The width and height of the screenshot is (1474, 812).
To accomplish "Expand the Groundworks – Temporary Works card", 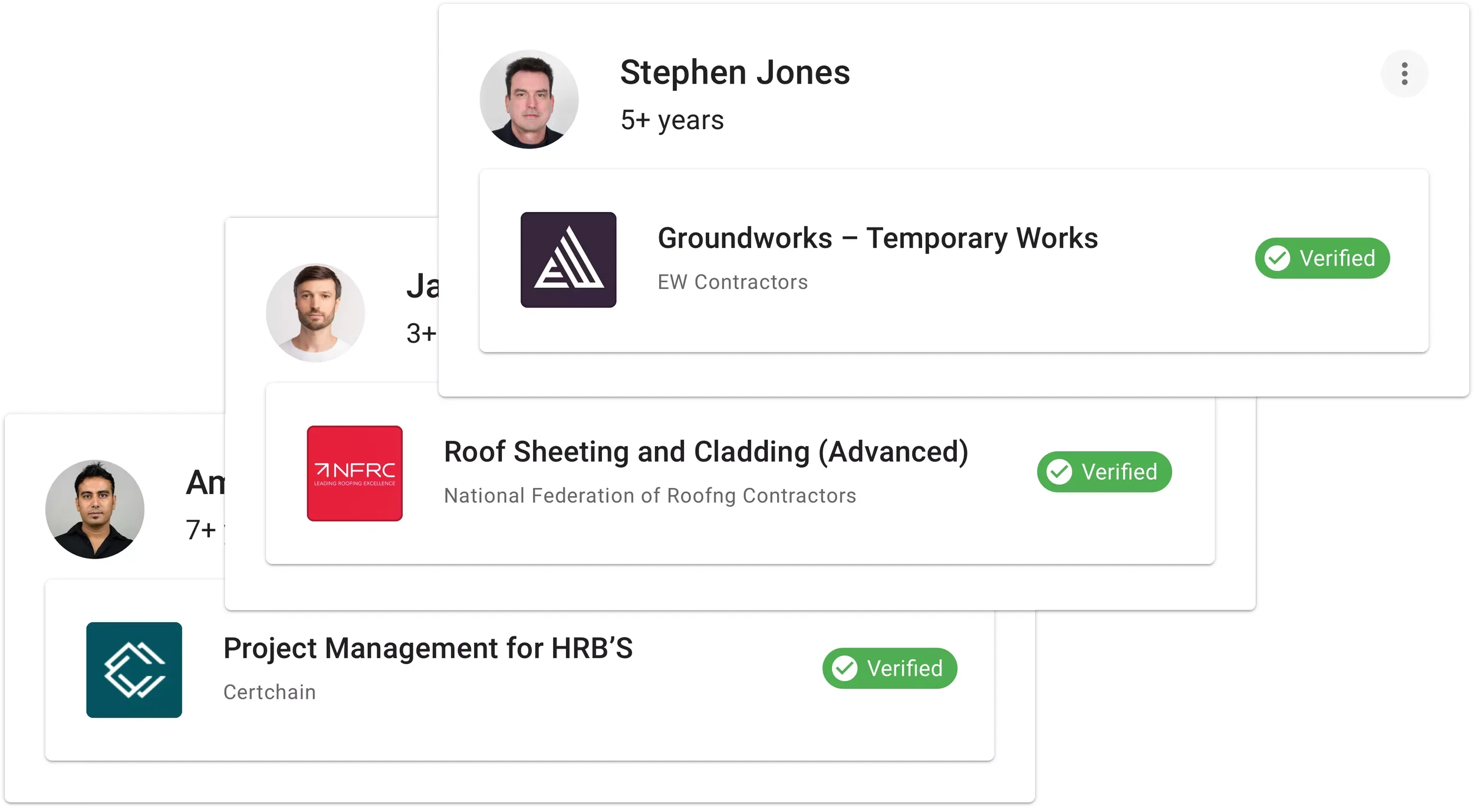I will [879, 239].
